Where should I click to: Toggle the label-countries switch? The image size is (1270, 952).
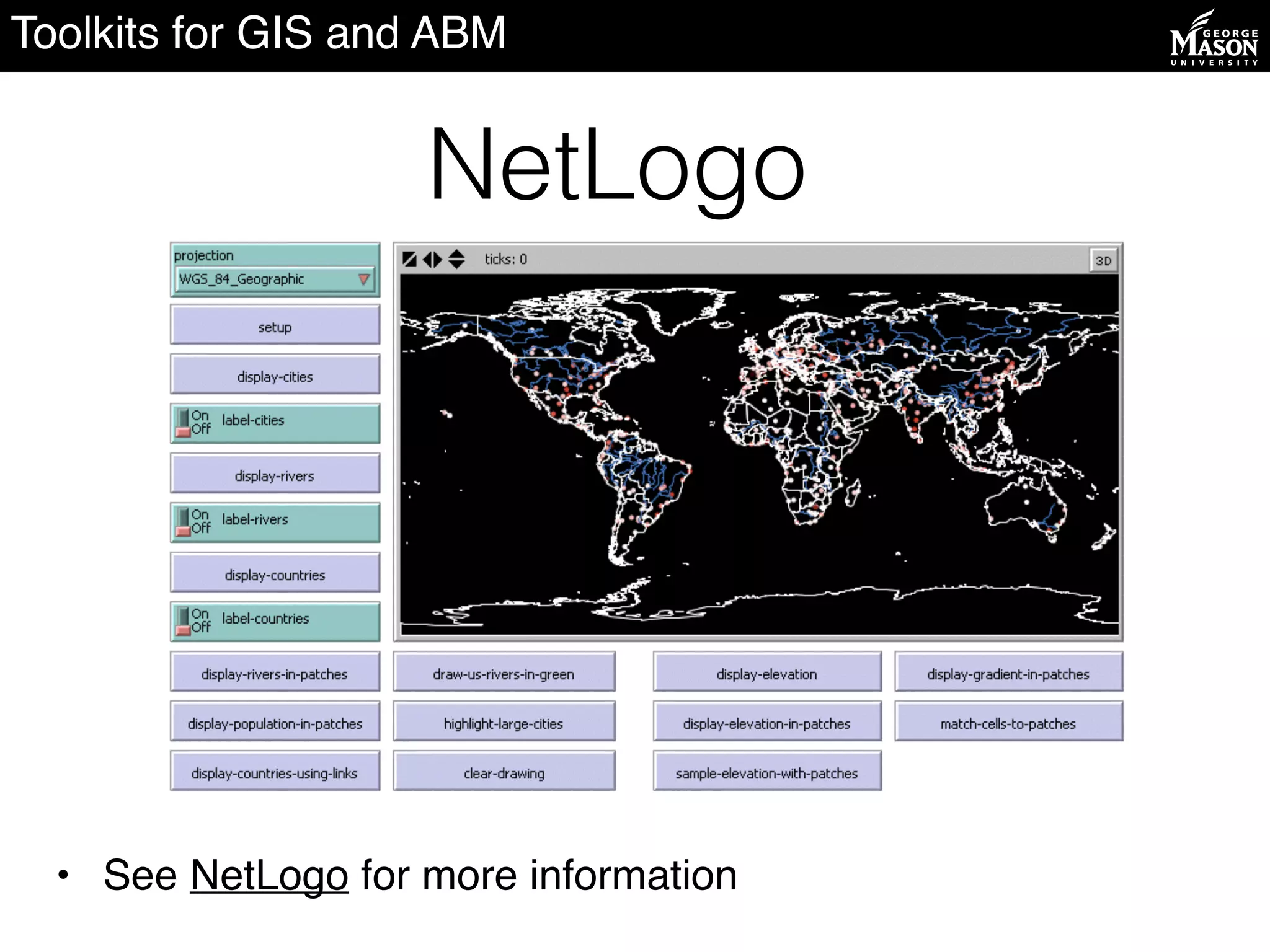(x=184, y=621)
